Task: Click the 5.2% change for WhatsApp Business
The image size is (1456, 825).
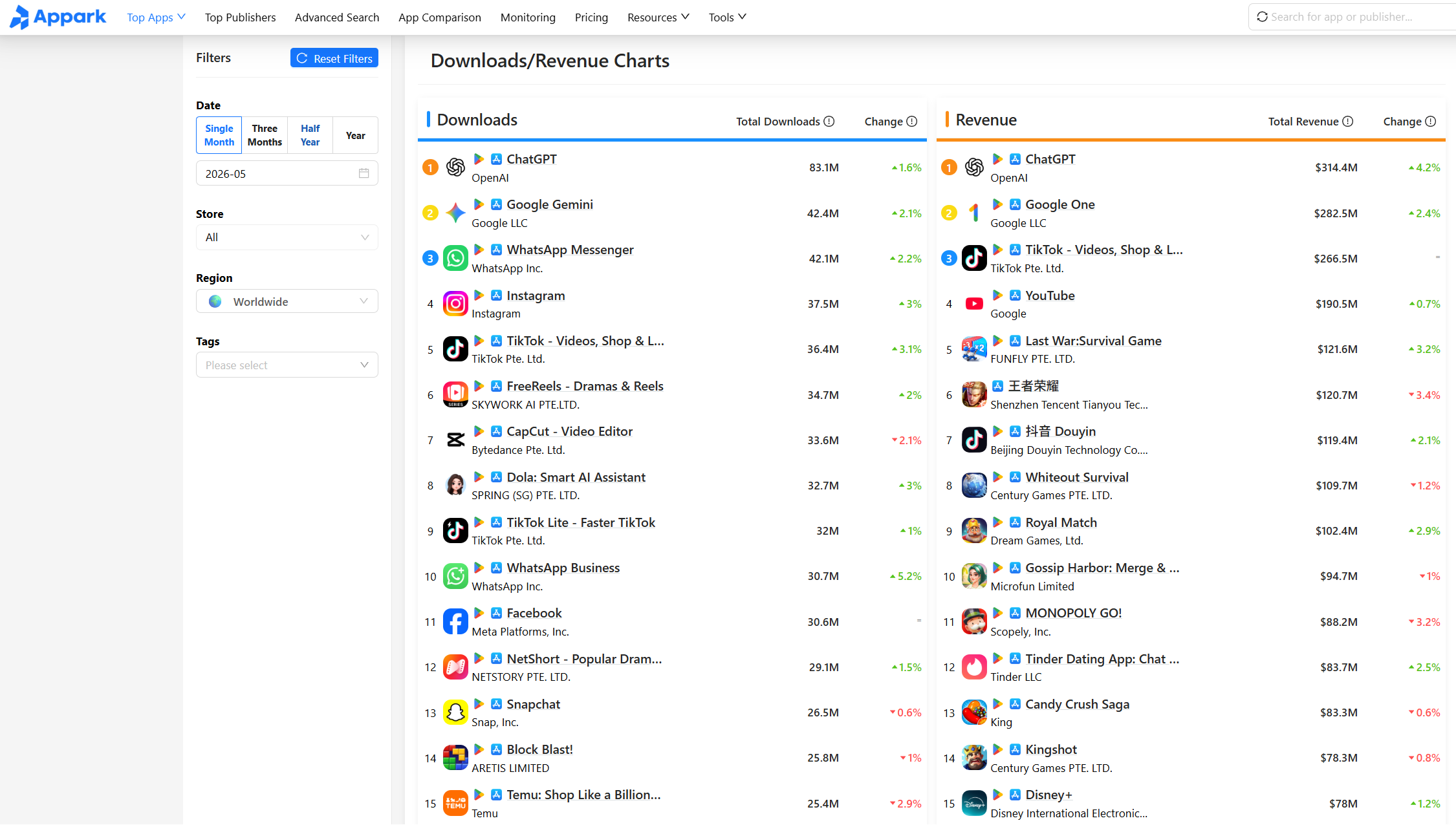Action: click(x=906, y=576)
